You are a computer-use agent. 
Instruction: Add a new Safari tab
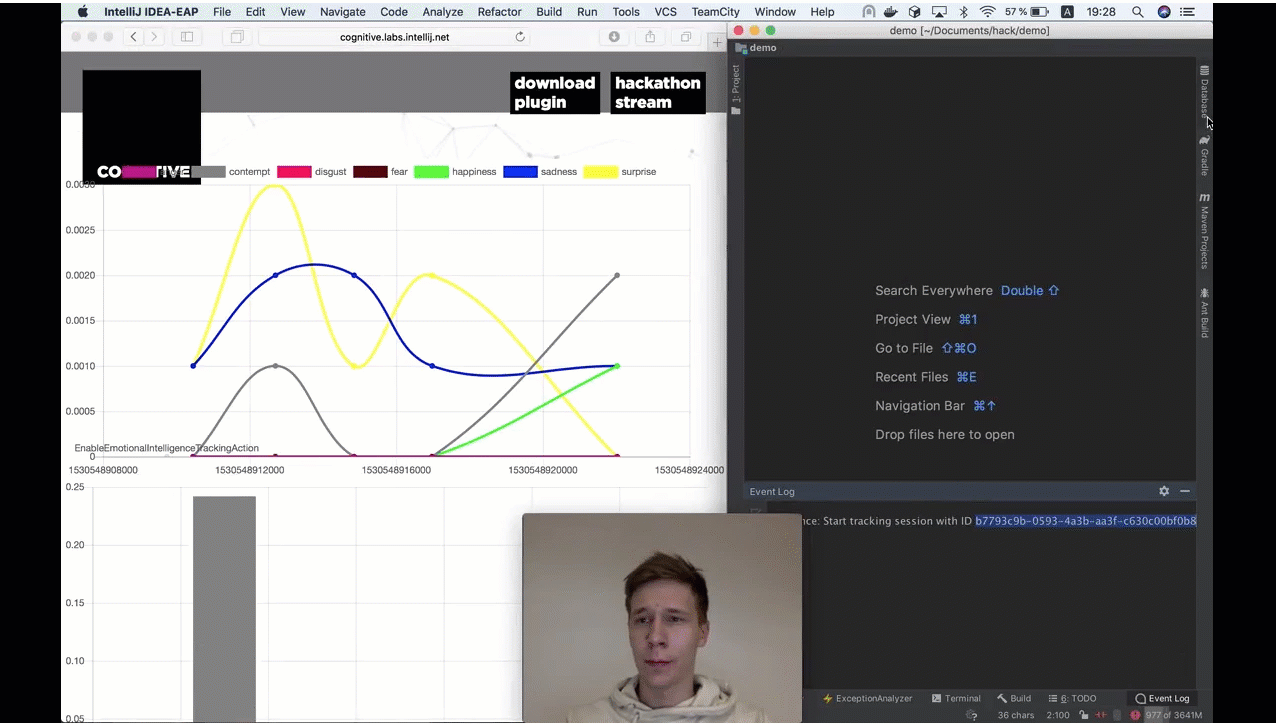[x=717, y=42]
